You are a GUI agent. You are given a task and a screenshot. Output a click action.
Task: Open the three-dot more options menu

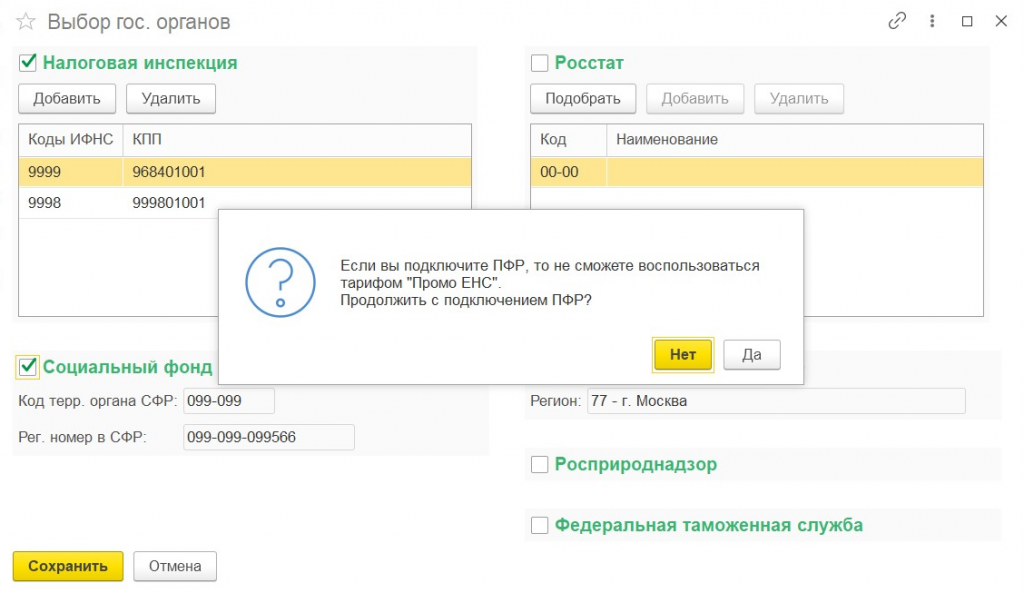pyautogui.click(x=932, y=21)
